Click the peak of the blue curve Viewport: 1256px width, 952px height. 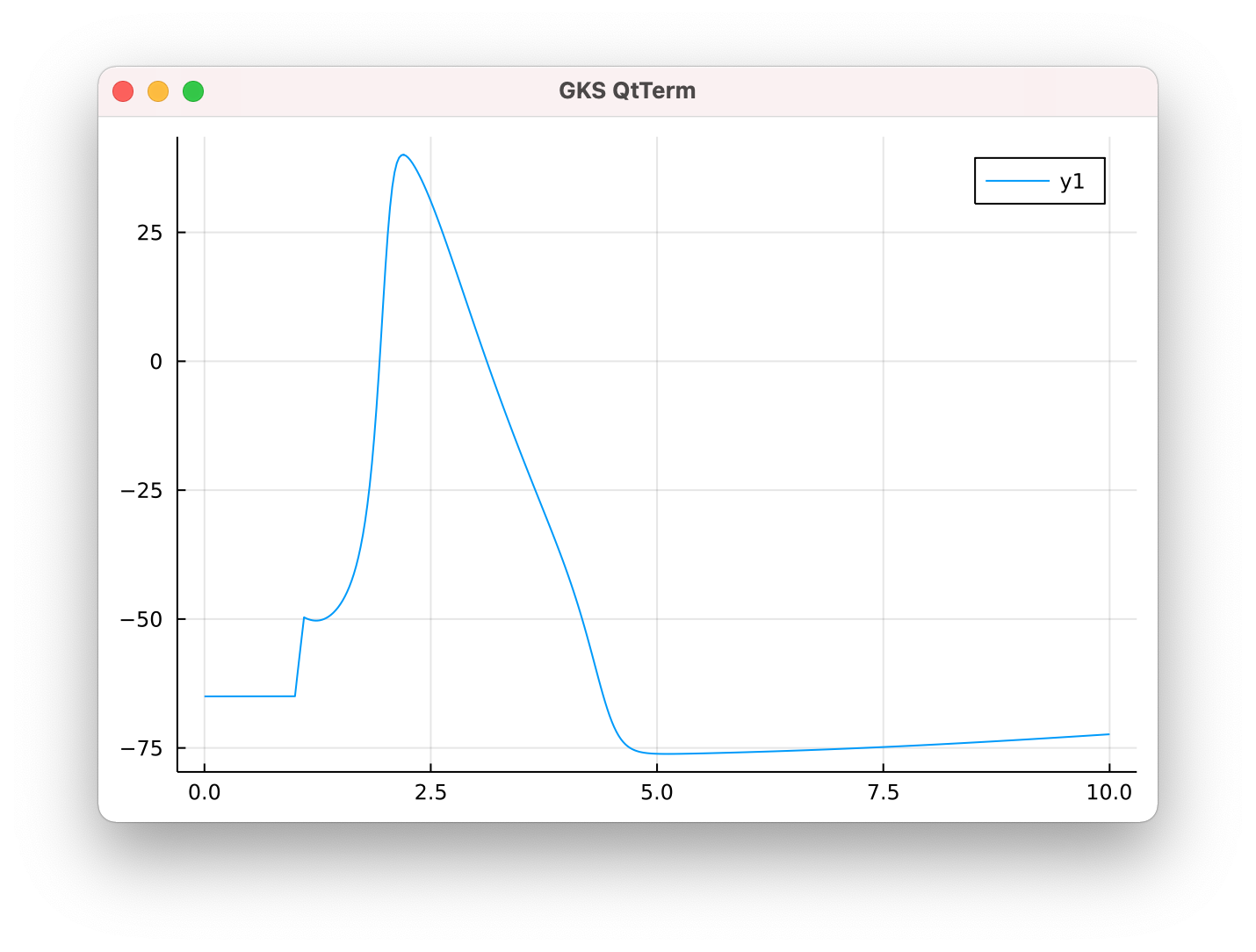point(403,155)
